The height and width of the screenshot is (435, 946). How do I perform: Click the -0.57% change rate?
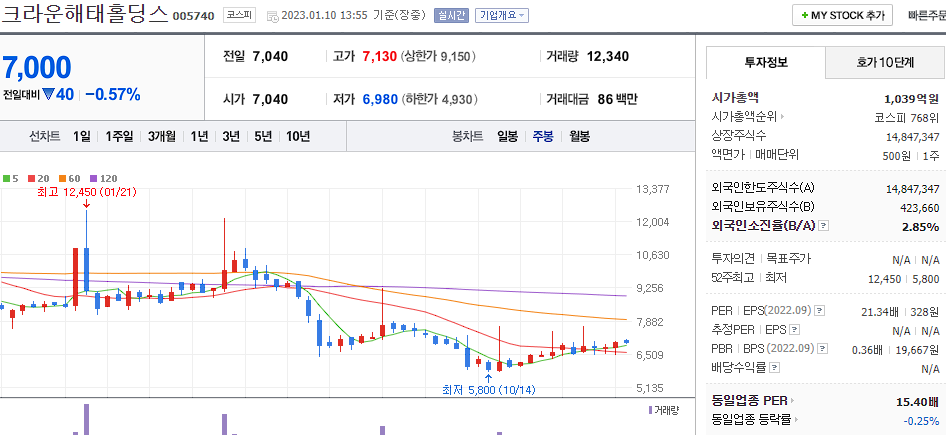113,94
